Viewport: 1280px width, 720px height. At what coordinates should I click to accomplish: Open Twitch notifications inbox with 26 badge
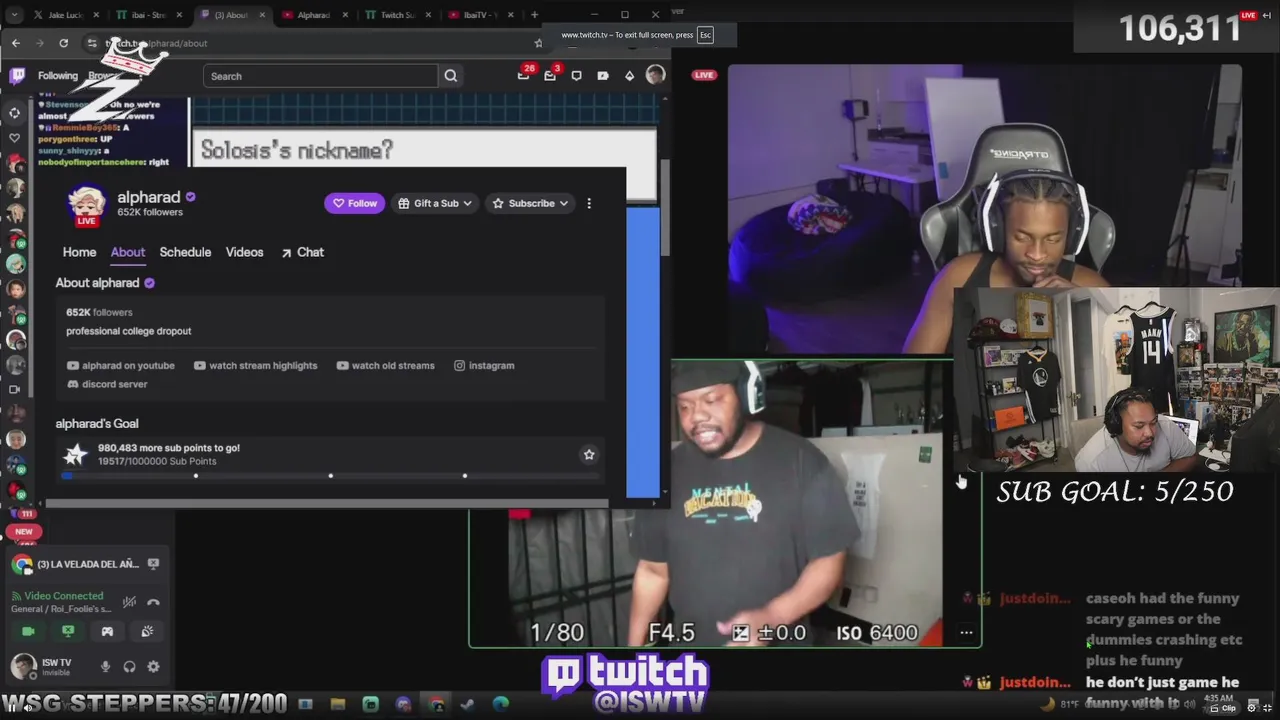tap(524, 75)
